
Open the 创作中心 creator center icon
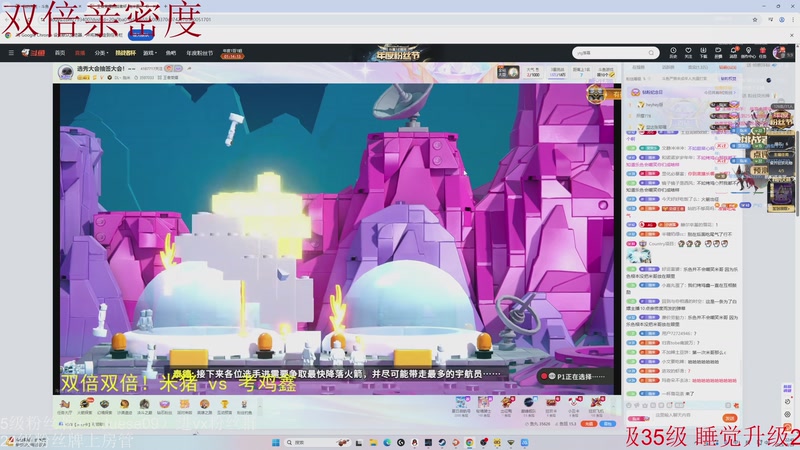click(748, 53)
